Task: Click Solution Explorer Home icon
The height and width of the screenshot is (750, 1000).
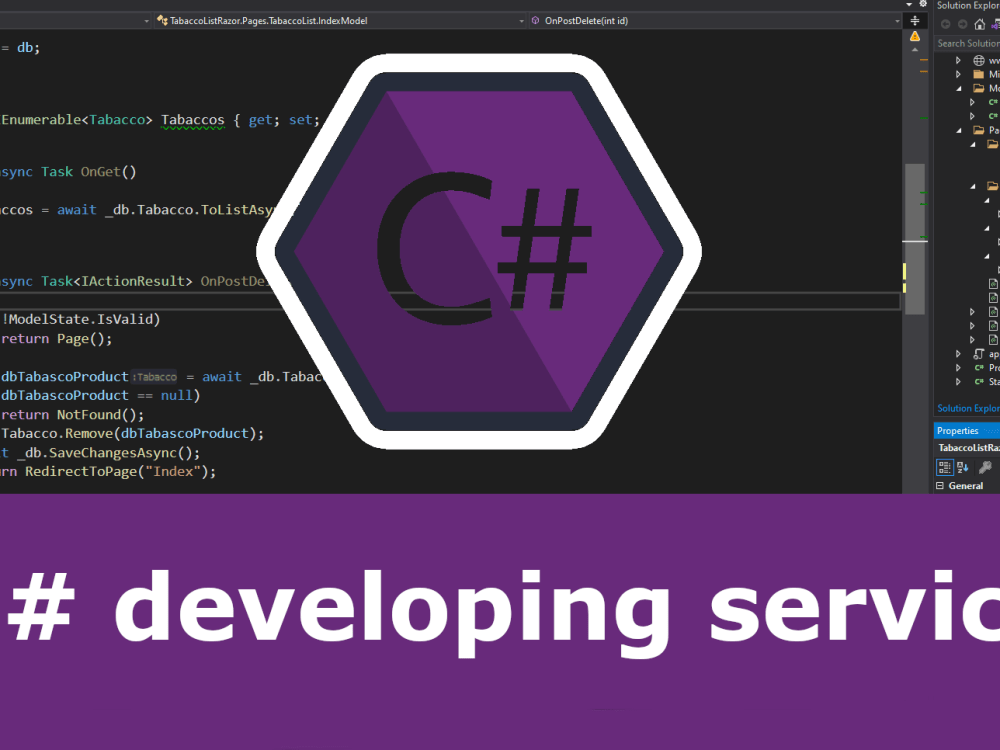Action: 980,24
